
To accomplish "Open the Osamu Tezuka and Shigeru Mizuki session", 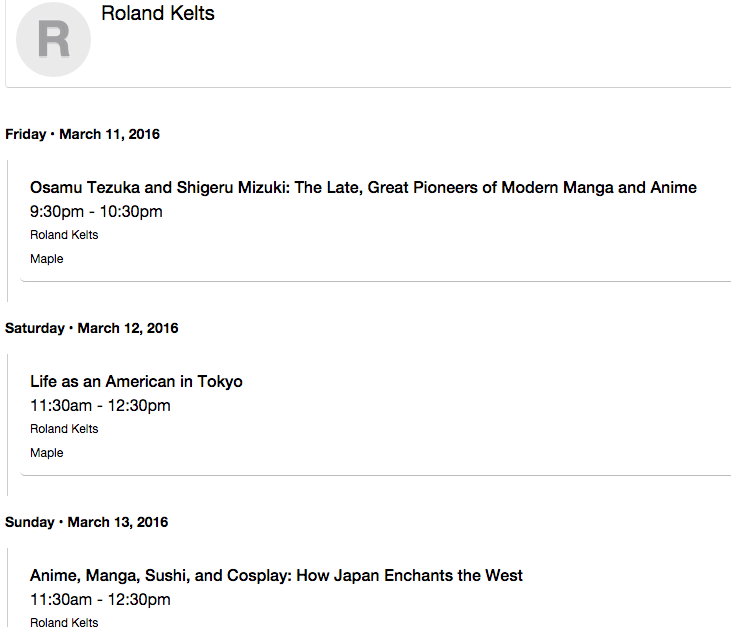I will (x=363, y=188).
